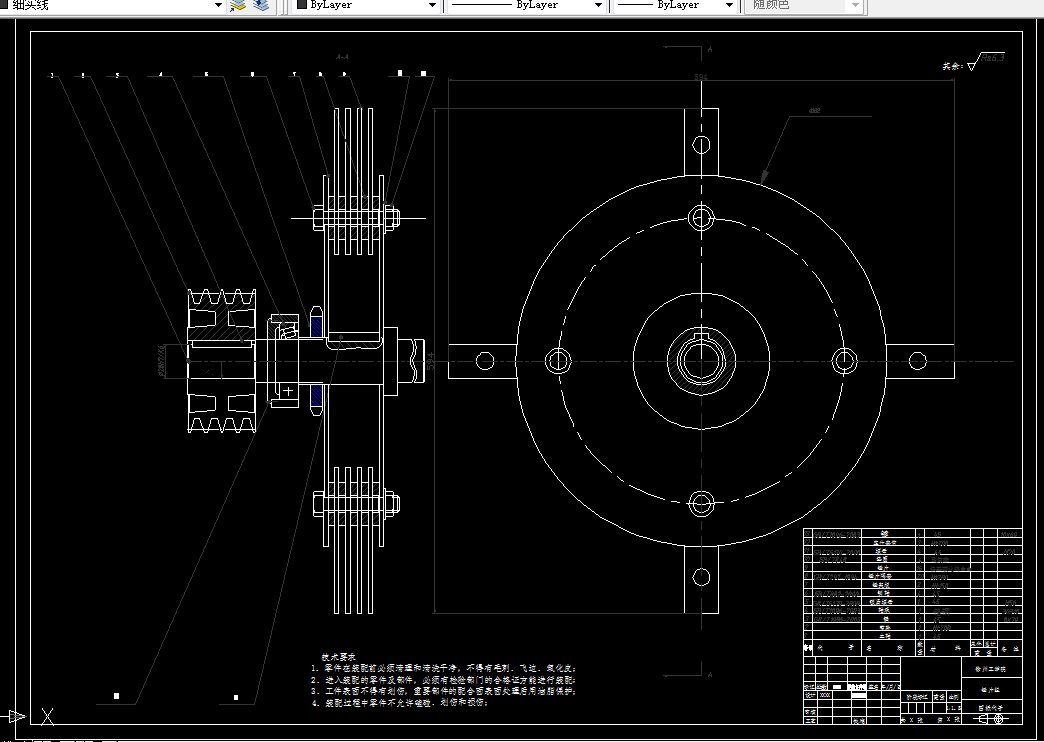The height and width of the screenshot is (742, 1044).
Task: Click the layer previous icon
Action: click(x=261, y=5)
